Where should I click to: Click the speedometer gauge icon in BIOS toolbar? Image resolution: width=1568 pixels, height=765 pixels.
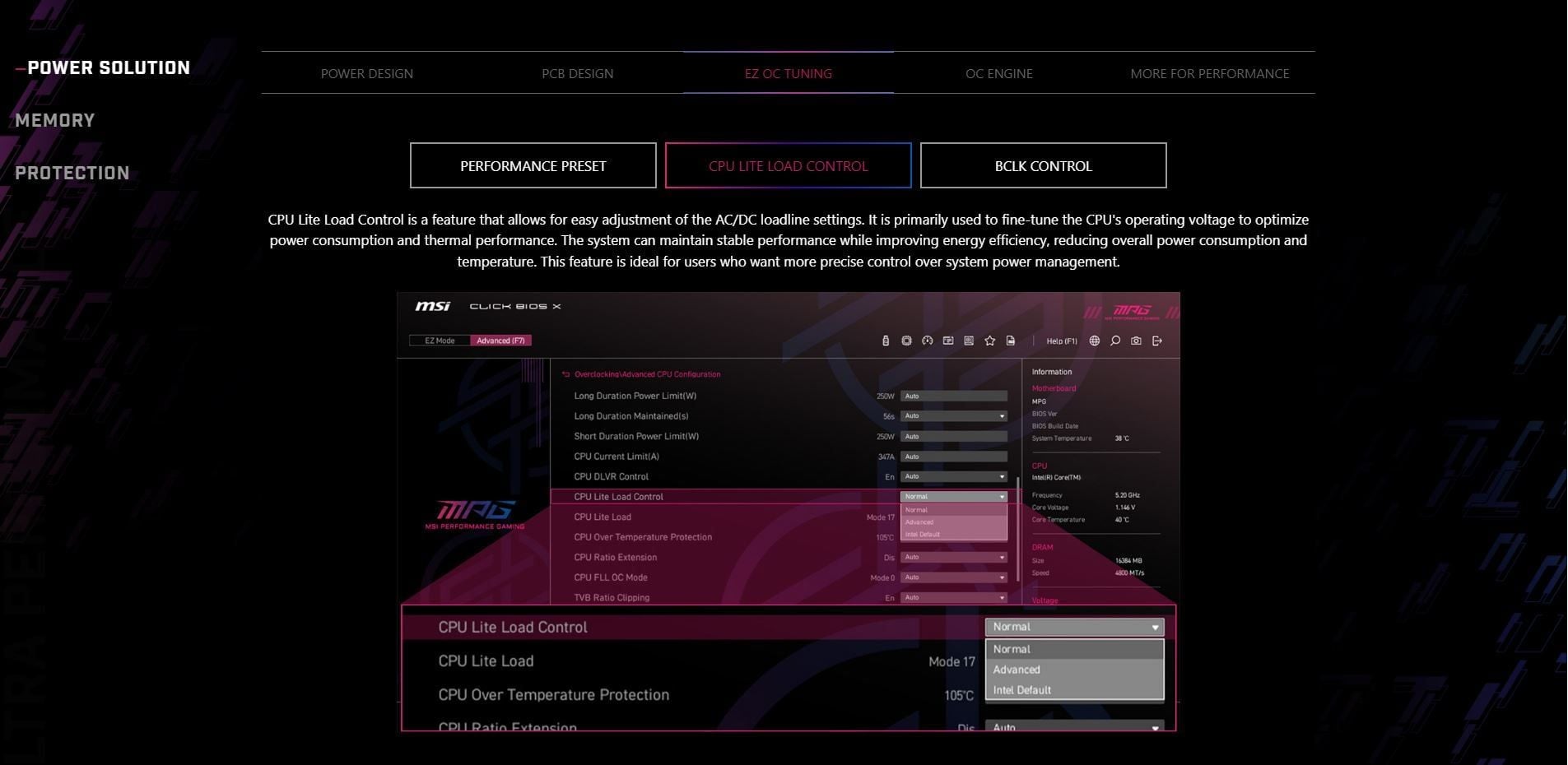(x=927, y=341)
